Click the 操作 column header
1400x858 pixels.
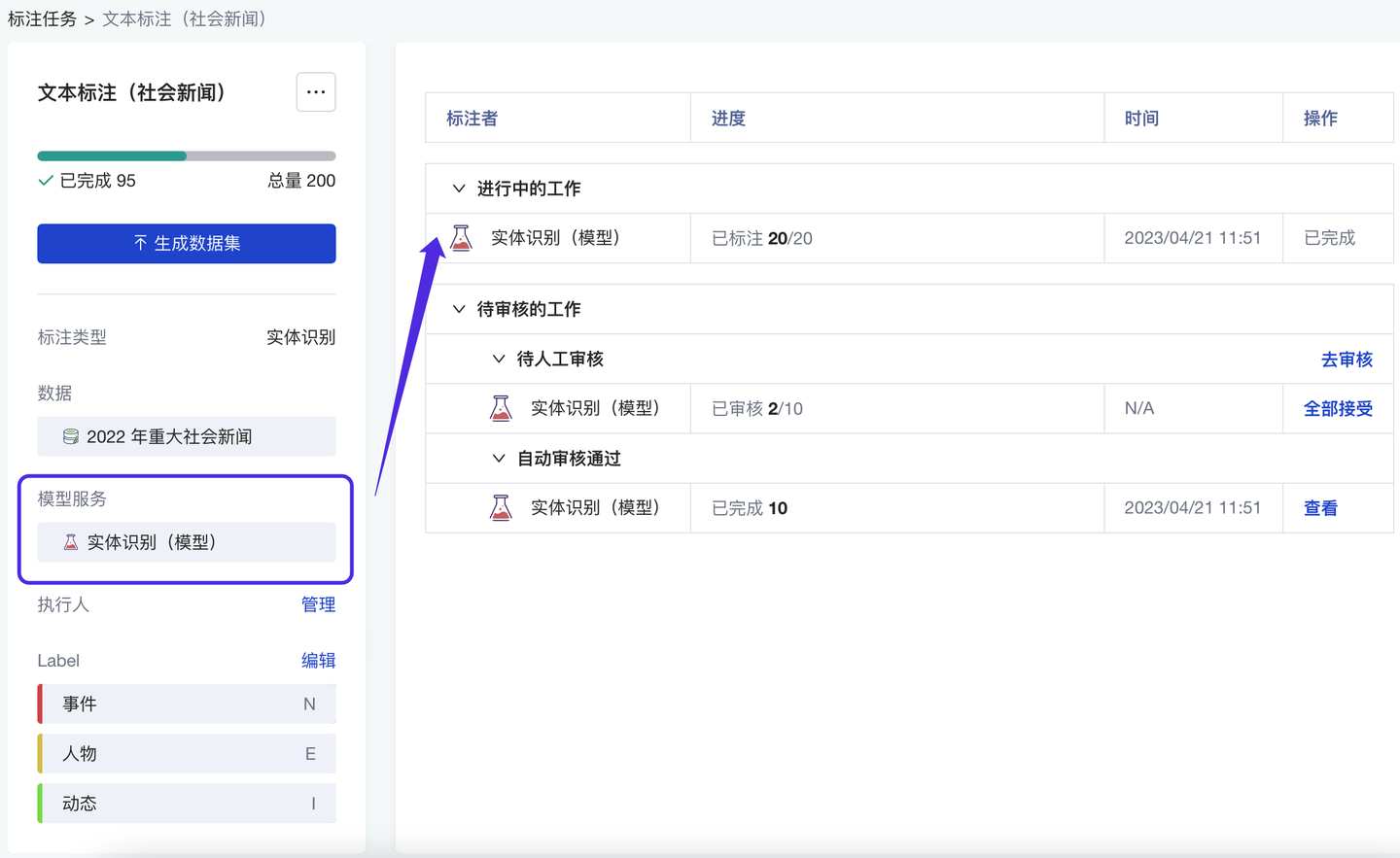point(1320,118)
